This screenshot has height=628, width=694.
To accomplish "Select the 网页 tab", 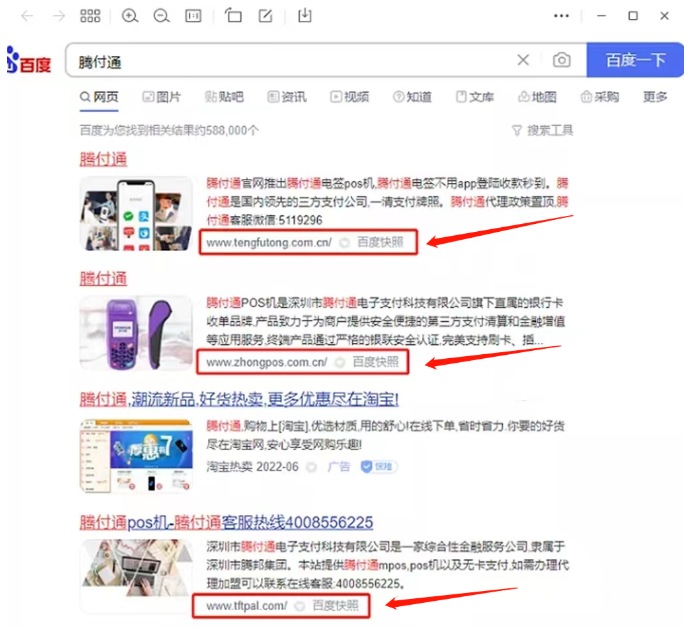I will tap(99, 97).
